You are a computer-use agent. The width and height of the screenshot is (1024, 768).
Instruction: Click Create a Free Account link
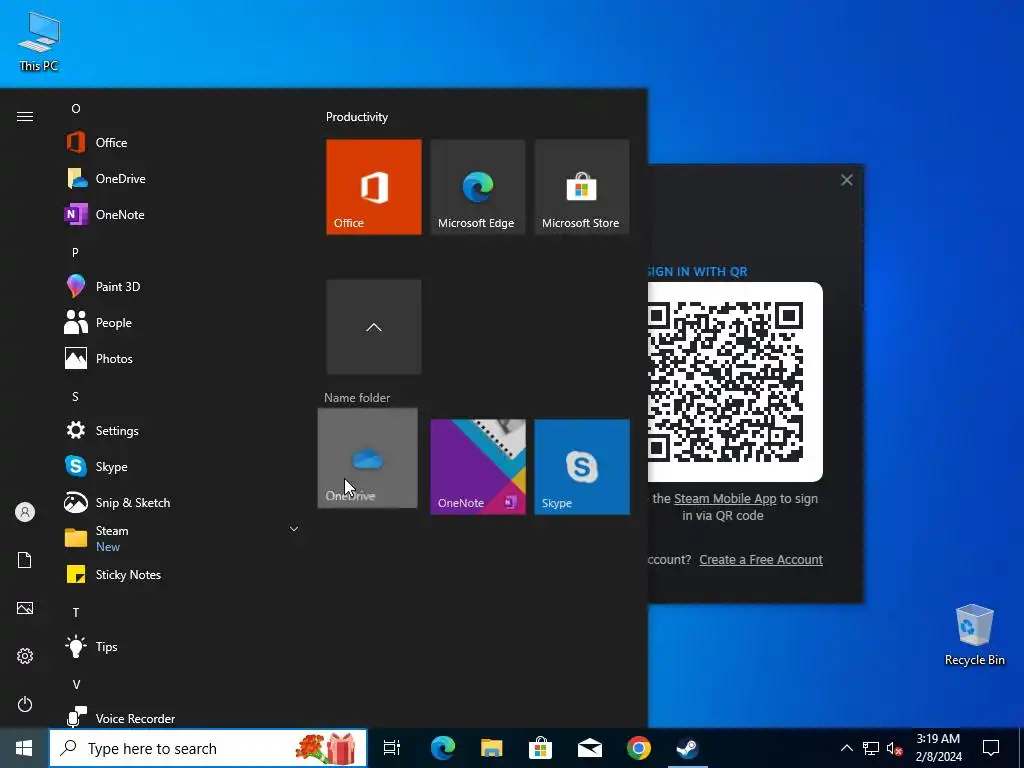pyautogui.click(x=761, y=560)
